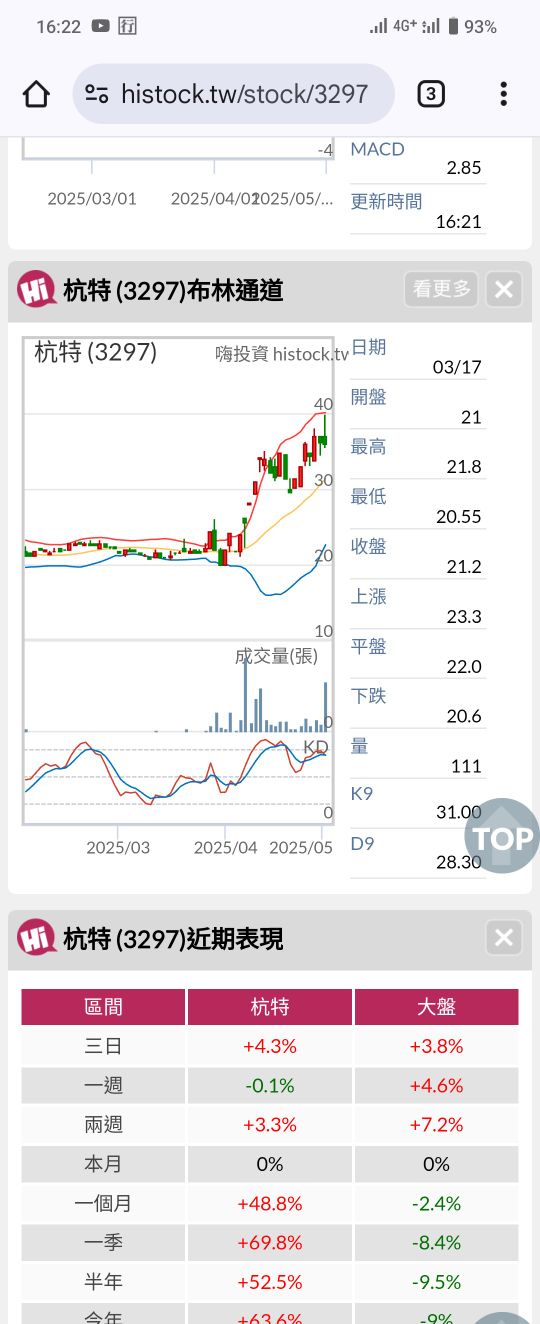Tap the 2025/03 axis label under KD chart

click(118, 847)
